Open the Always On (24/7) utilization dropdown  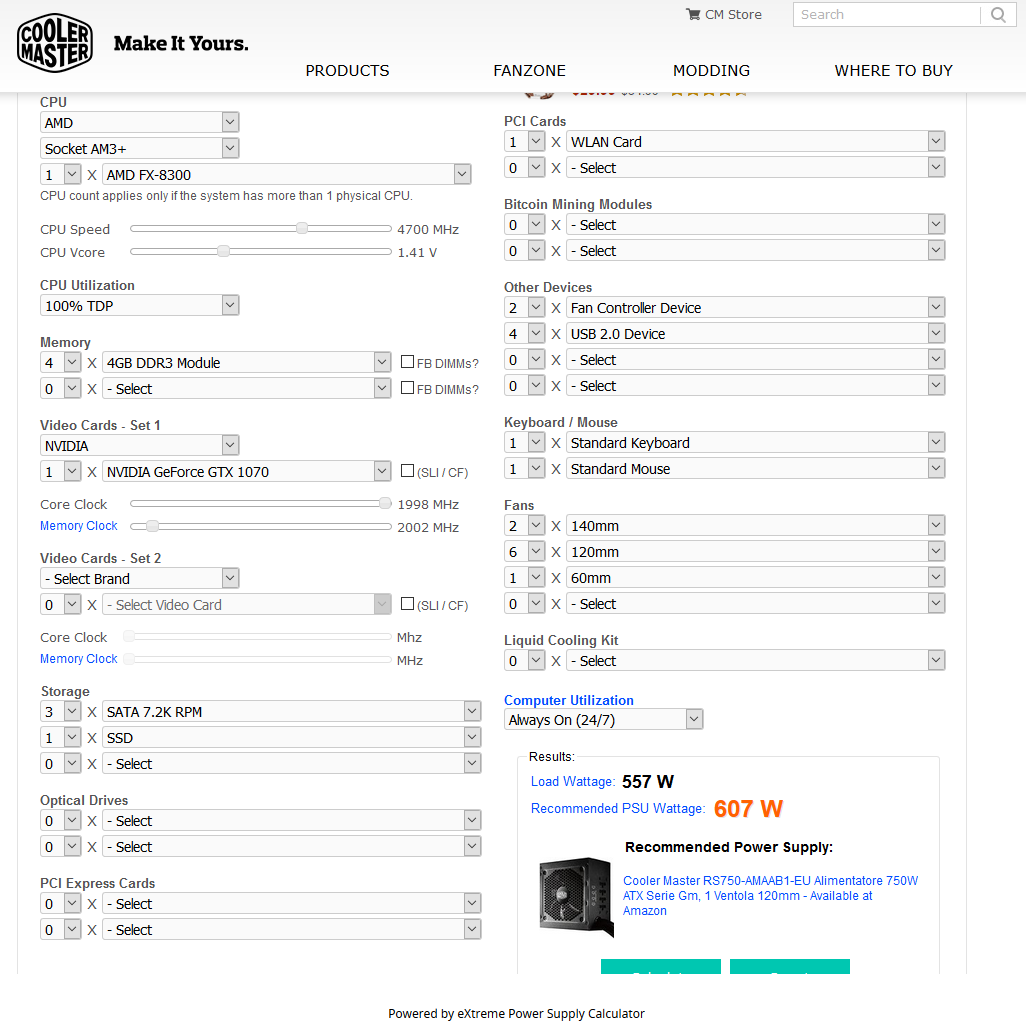pyautogui.click(x=603, y=719)
